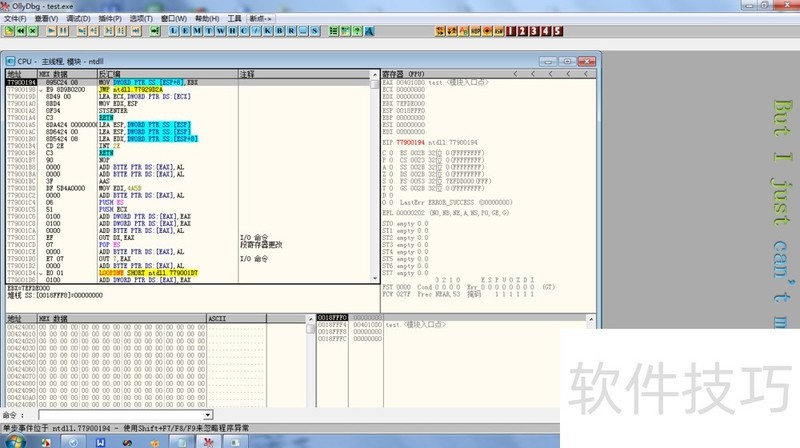Open Windows list with W icon
Viewport: 800px width, 448px height.
coord(220,31)
